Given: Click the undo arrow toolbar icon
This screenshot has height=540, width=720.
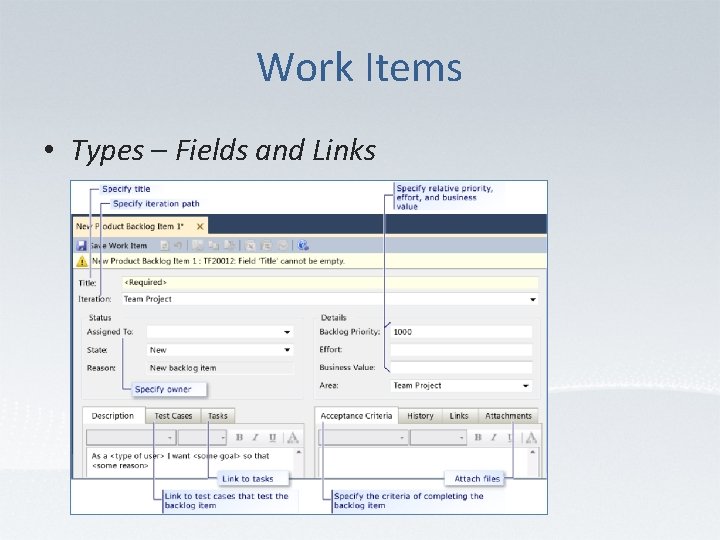Looking at the screenshot, I should tap(178, 246).
